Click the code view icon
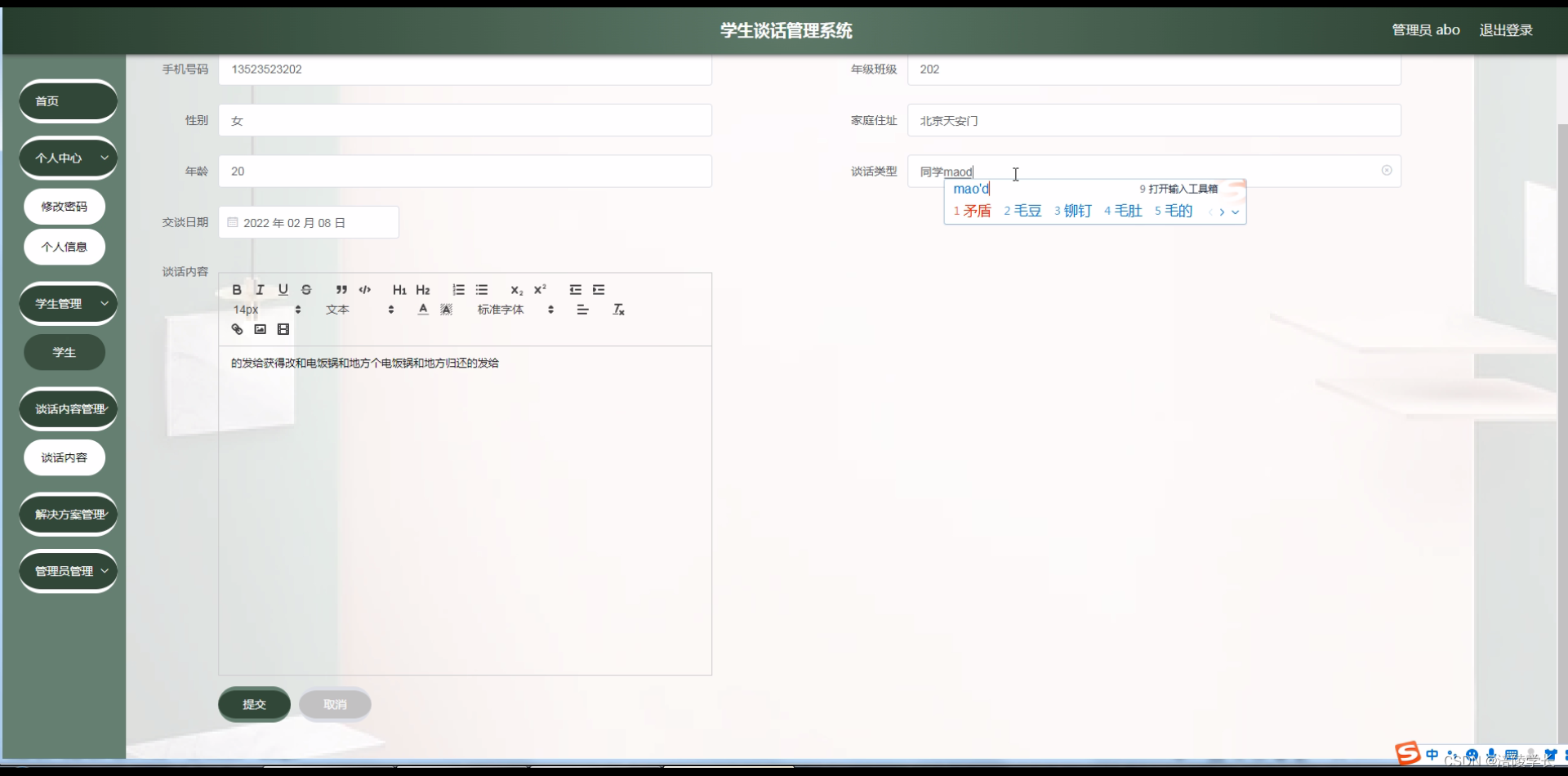The image size is (1568, 776). coord(365,290)
